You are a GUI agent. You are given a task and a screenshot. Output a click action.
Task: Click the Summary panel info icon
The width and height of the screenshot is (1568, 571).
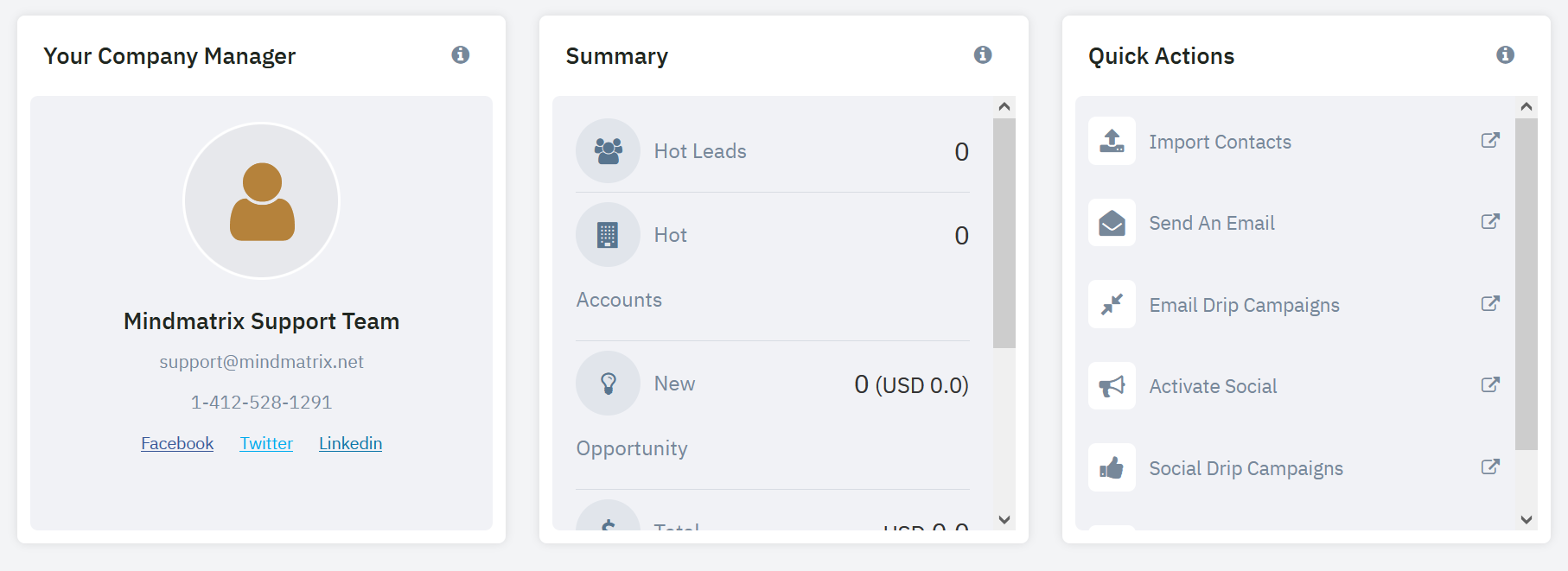(x=983, y=55)
